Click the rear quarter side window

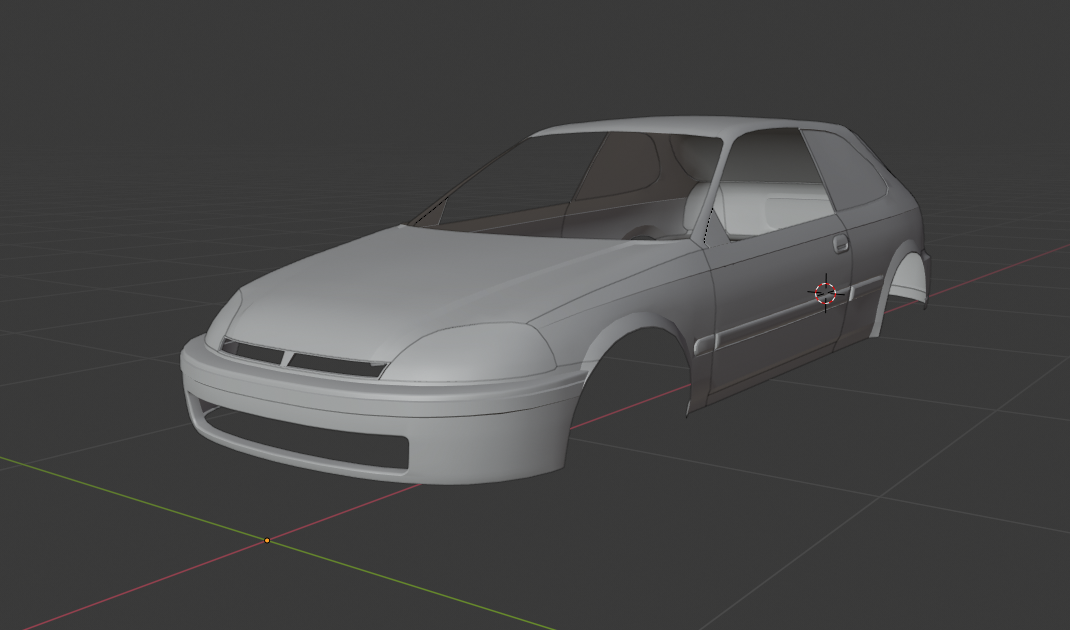coord(846,169)
